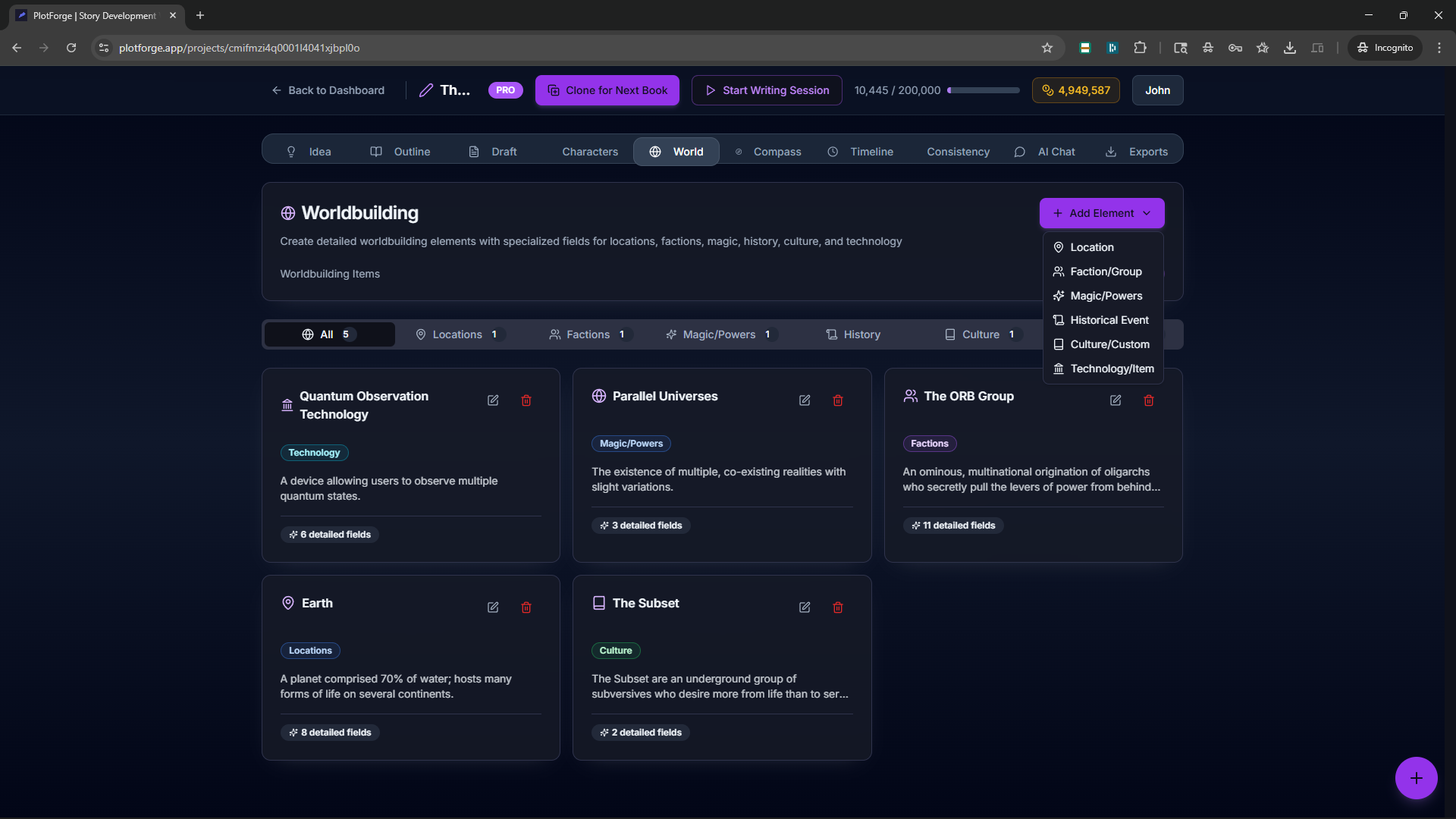The width and height of the screenshot is (1456, 819).
Task: Go back with the browser back arrow
Action: pyautogui.click(x=17, y=48)
